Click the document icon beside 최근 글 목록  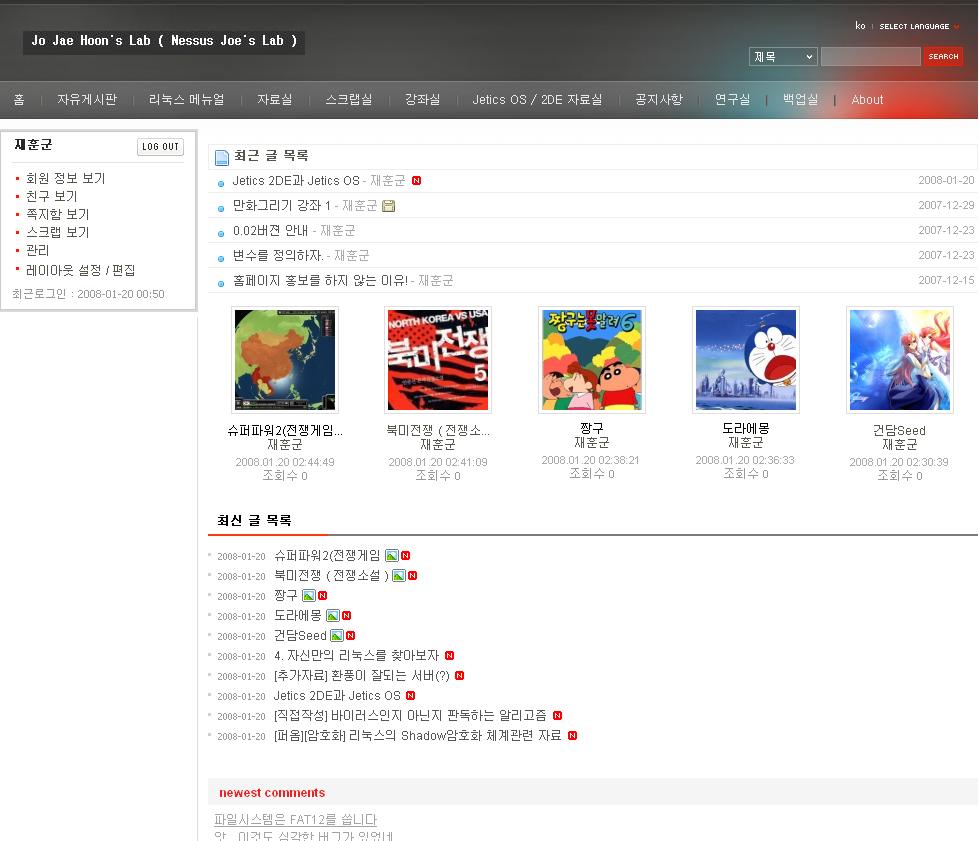(222, 157)
